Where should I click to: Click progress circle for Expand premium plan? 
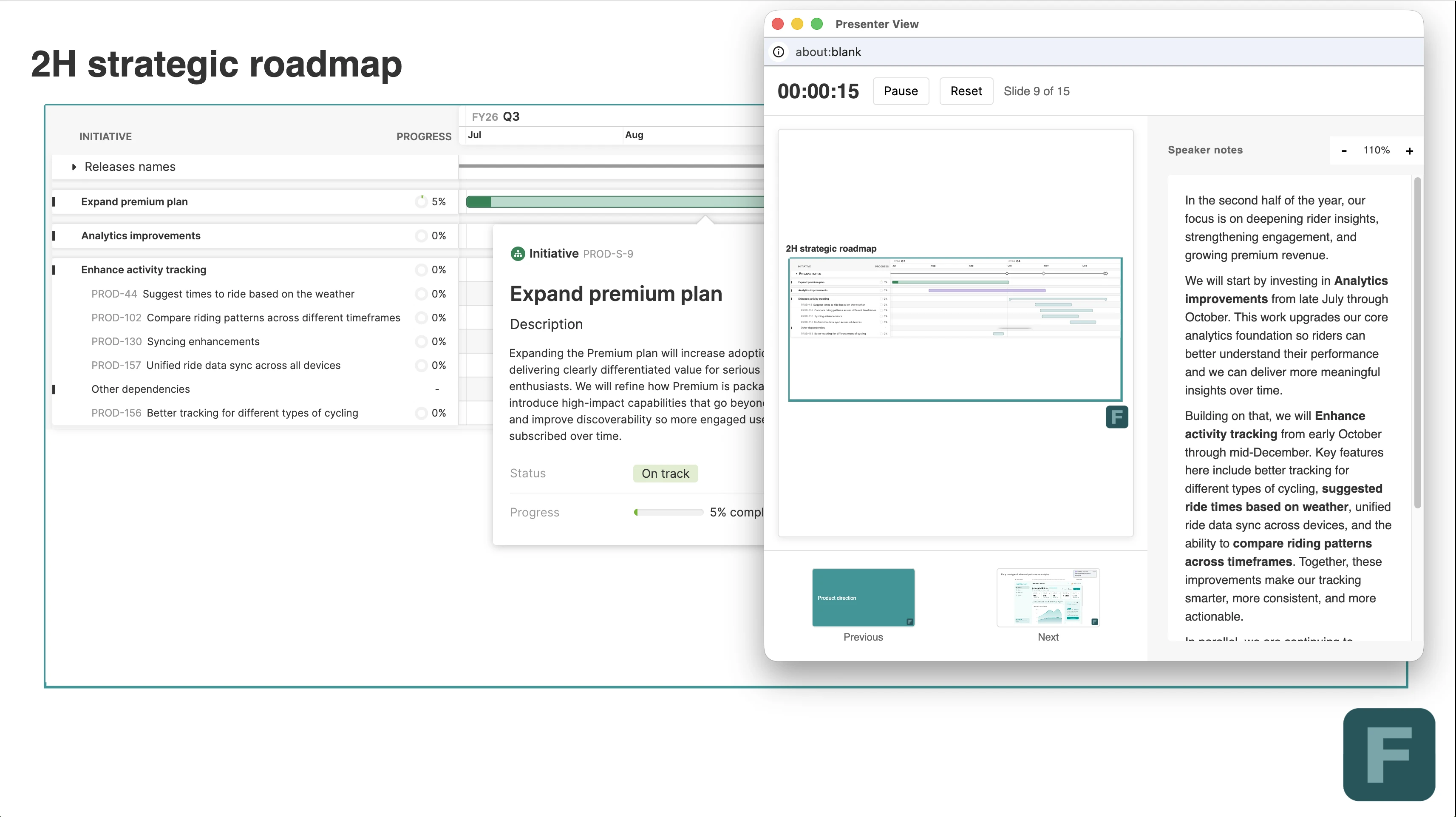tap(421, 202)
